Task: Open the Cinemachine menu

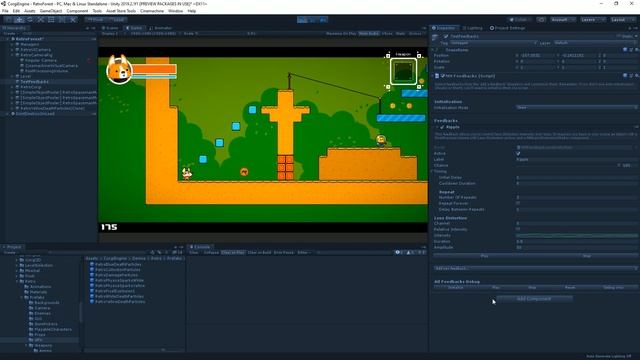Action: pos(152,11)
